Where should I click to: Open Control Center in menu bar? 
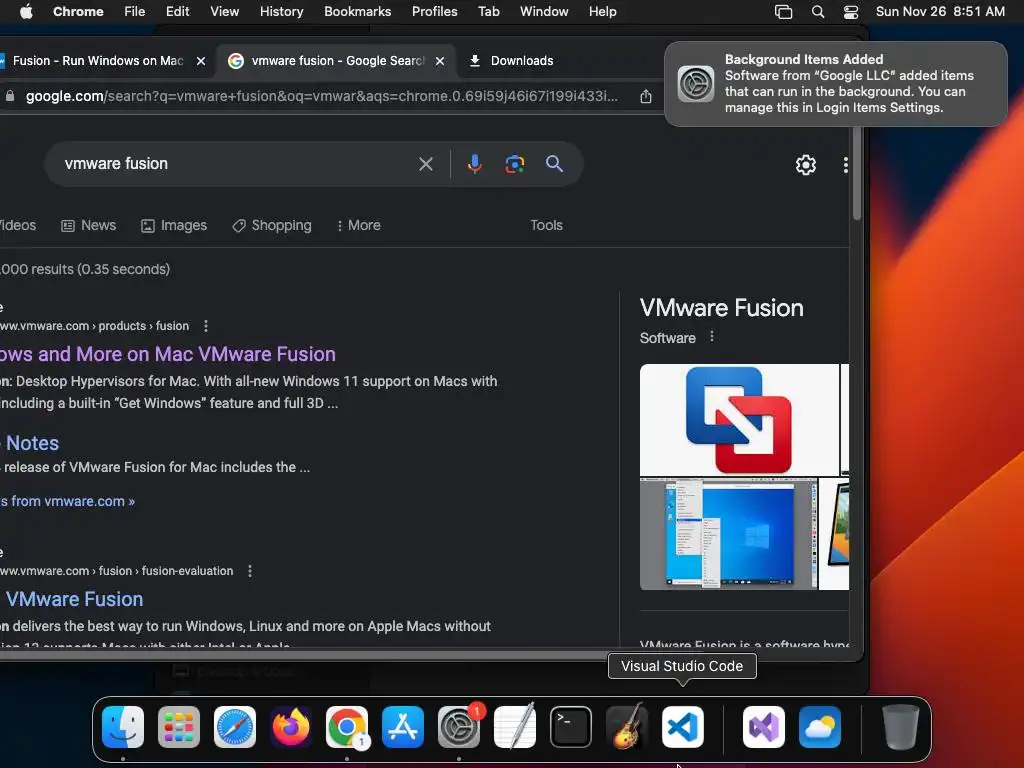[851, 12]
